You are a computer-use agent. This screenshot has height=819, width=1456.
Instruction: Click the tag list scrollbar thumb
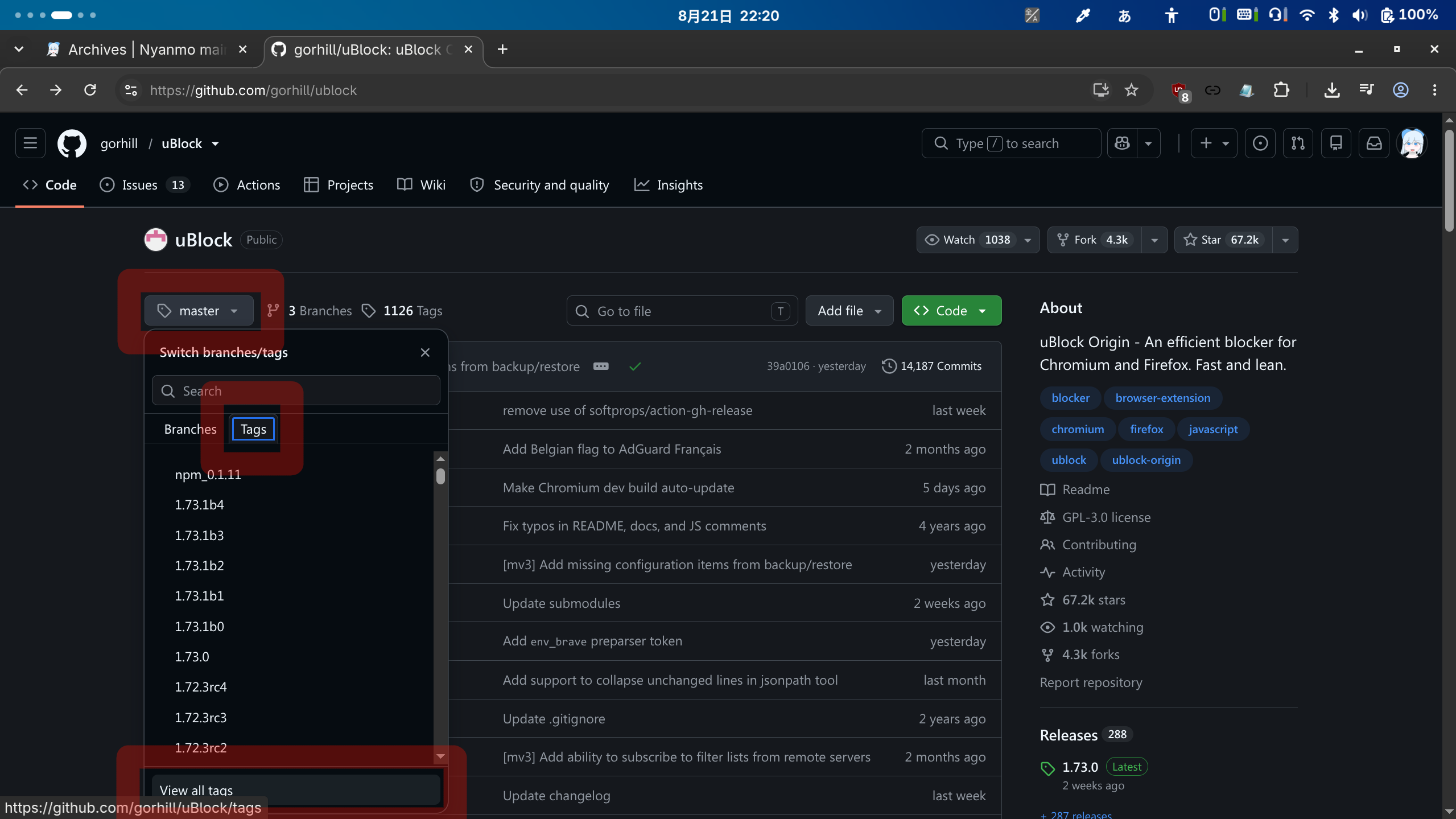440,476
